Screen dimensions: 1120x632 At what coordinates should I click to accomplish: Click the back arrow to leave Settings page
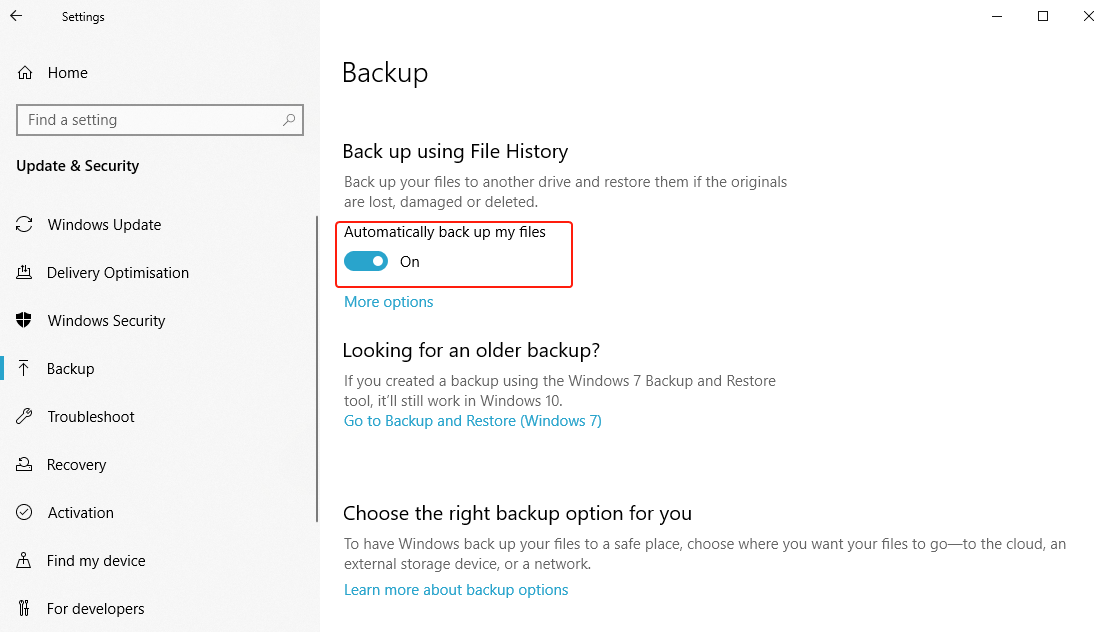point(15,16)
